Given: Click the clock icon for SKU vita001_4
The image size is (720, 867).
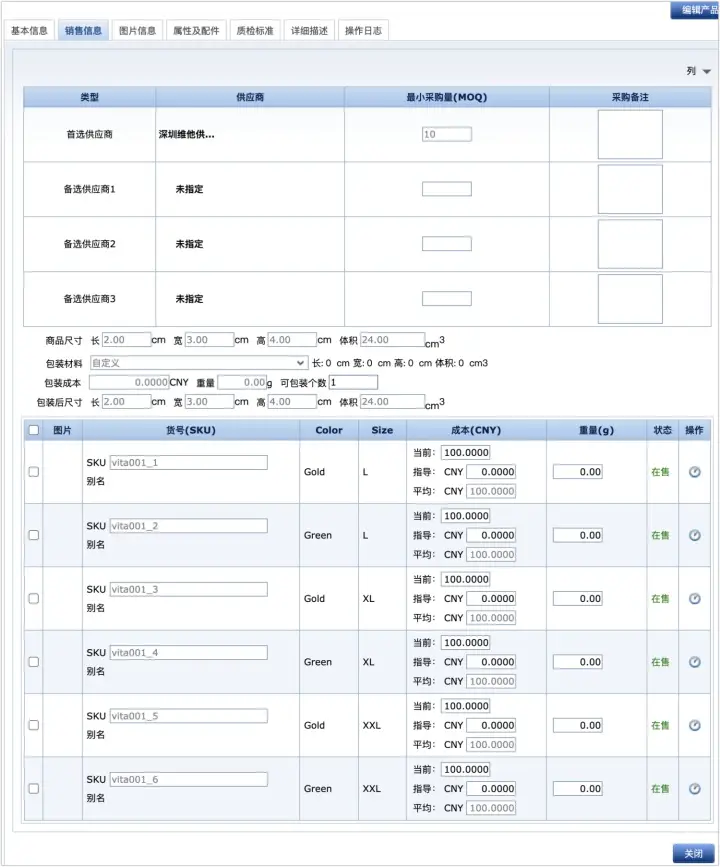Looking at the screenshot, I should pyautogui.click(x=695, y=662).
